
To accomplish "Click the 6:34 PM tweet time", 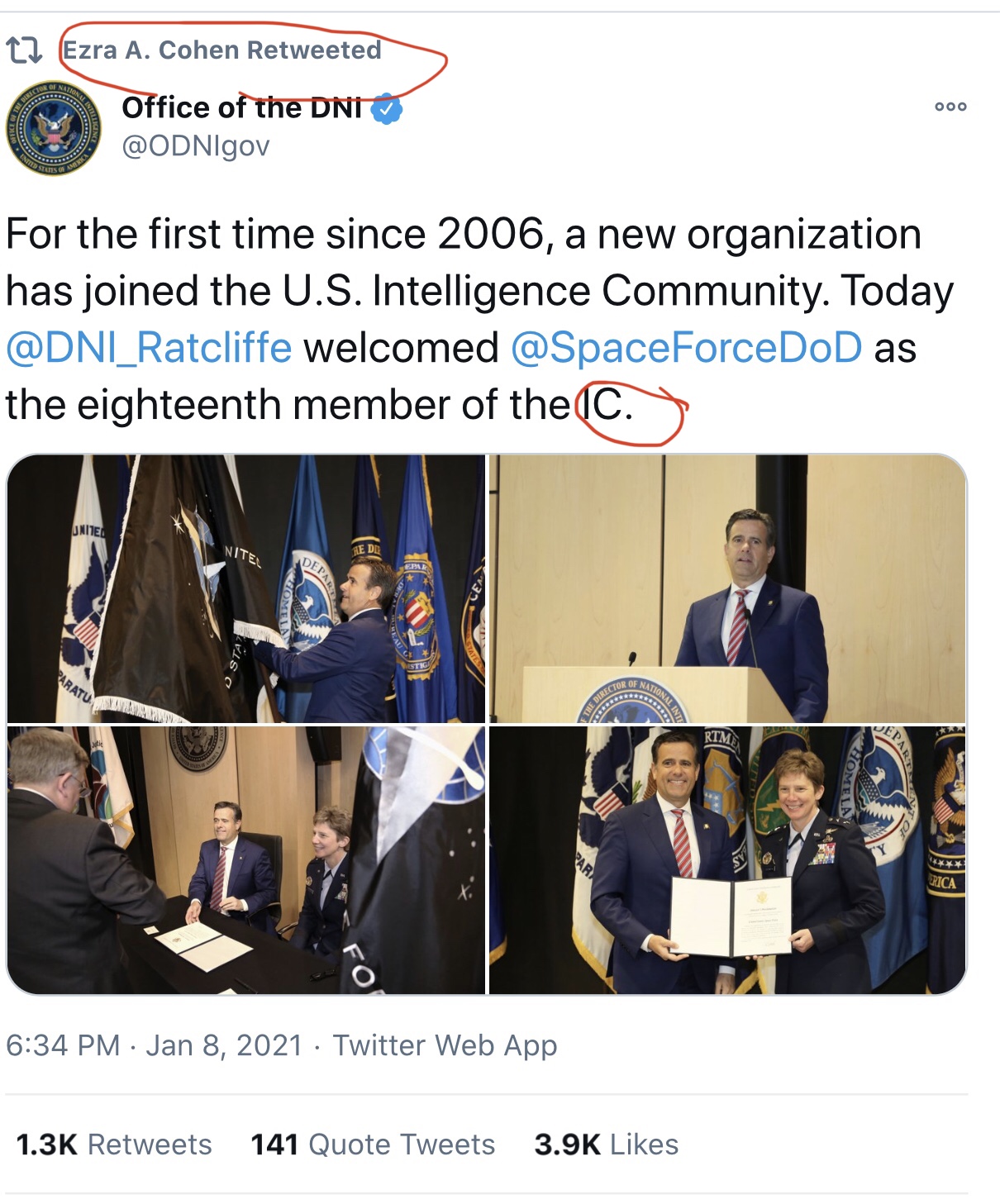I will 63,1045.
